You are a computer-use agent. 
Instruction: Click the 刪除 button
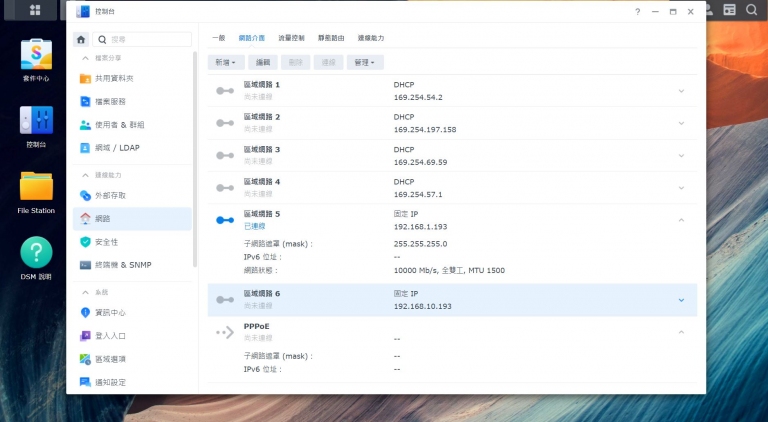[x=295, y=62]
